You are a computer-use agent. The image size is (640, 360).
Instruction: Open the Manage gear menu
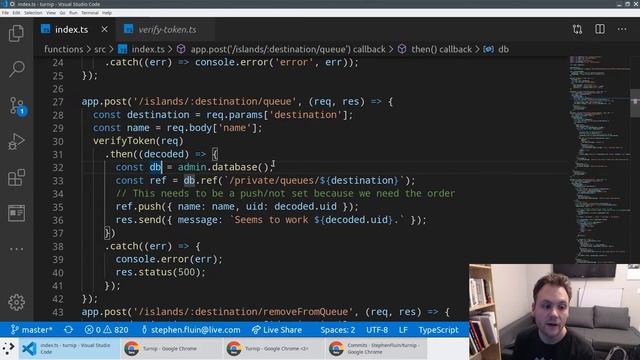coord(16,302)
